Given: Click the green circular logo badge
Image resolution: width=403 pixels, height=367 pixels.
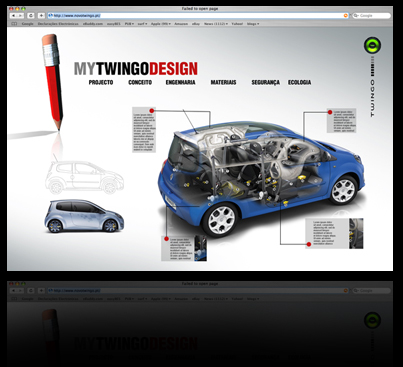Looking at the screenshot, I should click(372, 45).
